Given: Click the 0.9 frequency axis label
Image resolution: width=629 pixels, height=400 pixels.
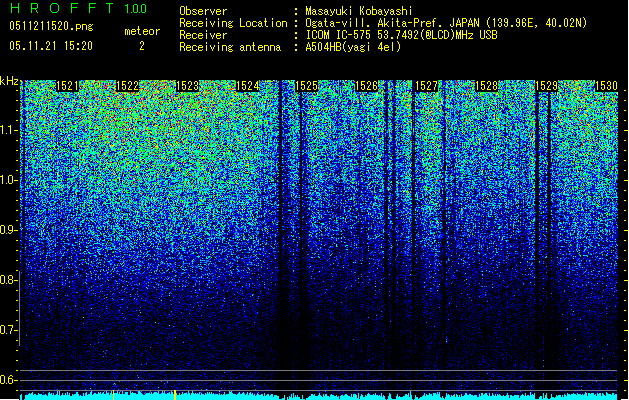Looking at the screenshot, I should tap(8, 230).
